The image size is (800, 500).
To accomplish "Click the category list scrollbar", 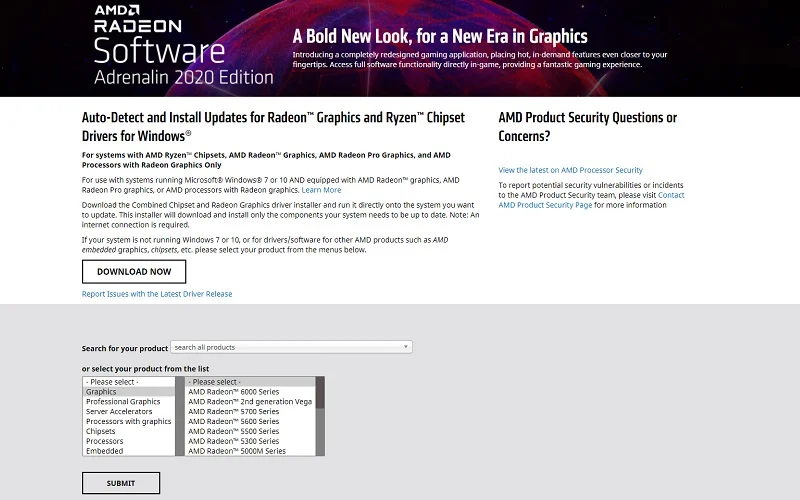I will [180, 415].
